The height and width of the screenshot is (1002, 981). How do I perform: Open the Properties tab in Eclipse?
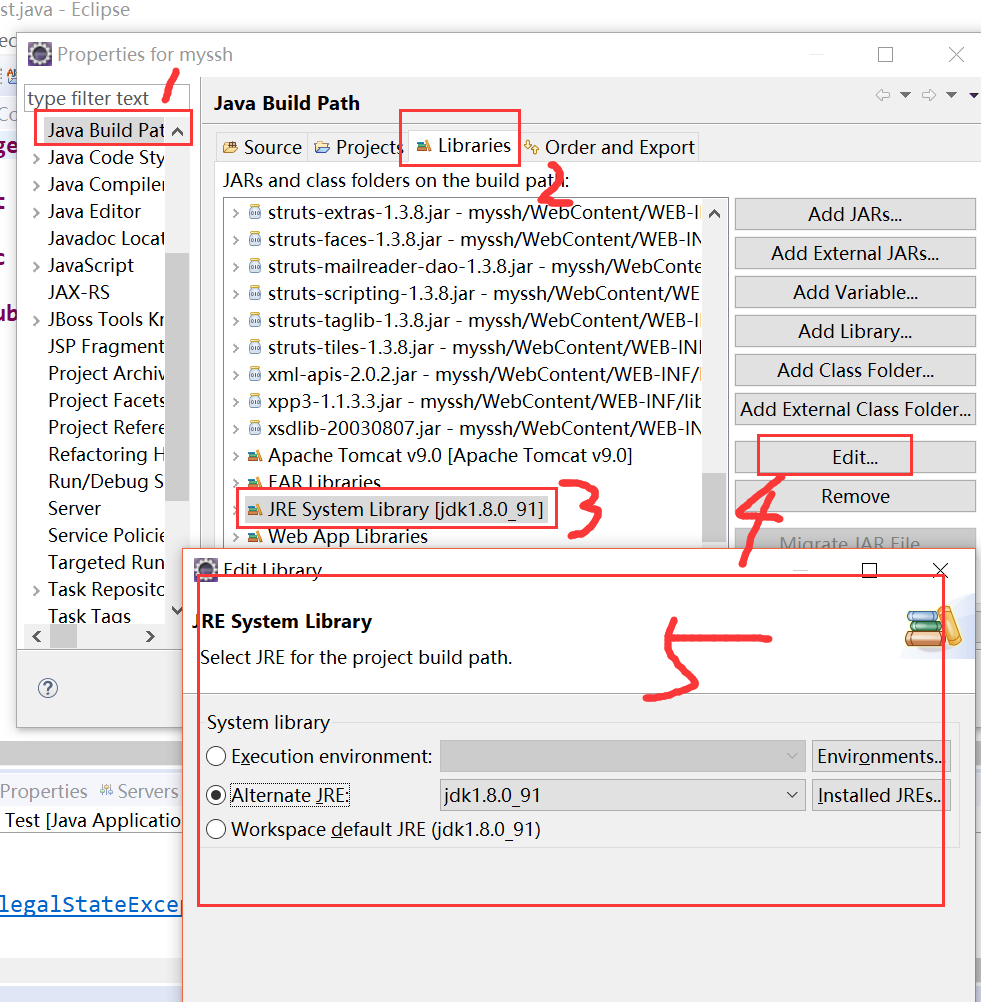point(43,791)
